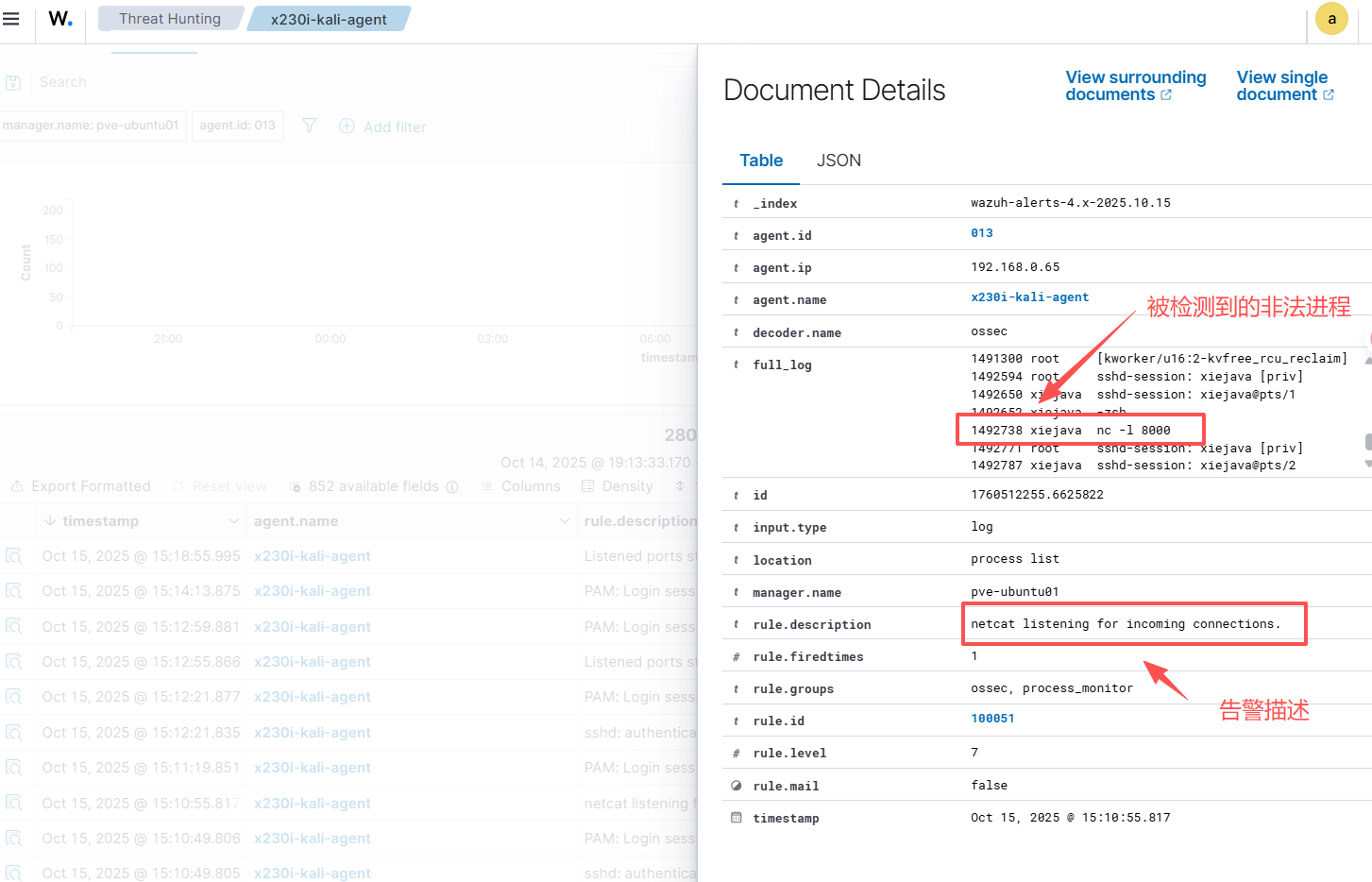
Task: Select rule.level value 7
Action: [974, 753]
